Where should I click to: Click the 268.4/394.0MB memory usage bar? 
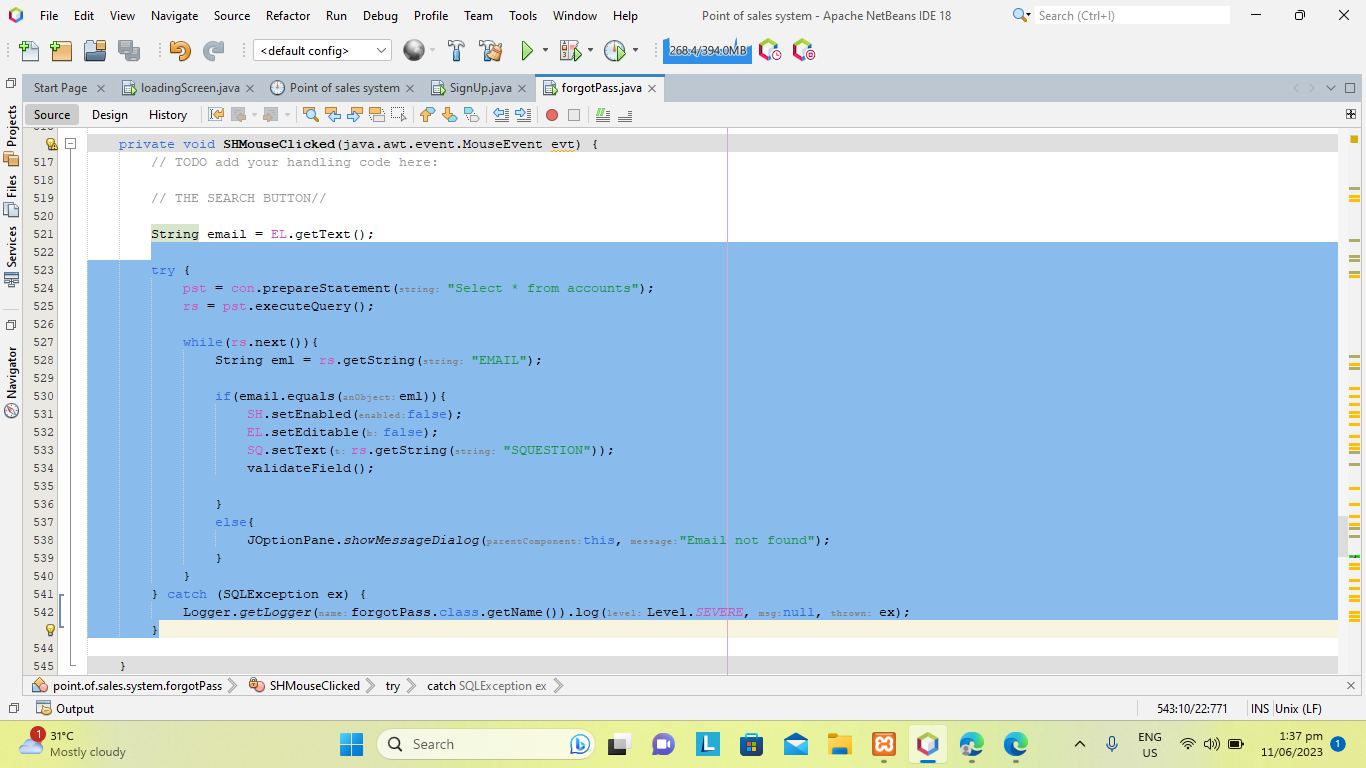(x=707, y=49)
